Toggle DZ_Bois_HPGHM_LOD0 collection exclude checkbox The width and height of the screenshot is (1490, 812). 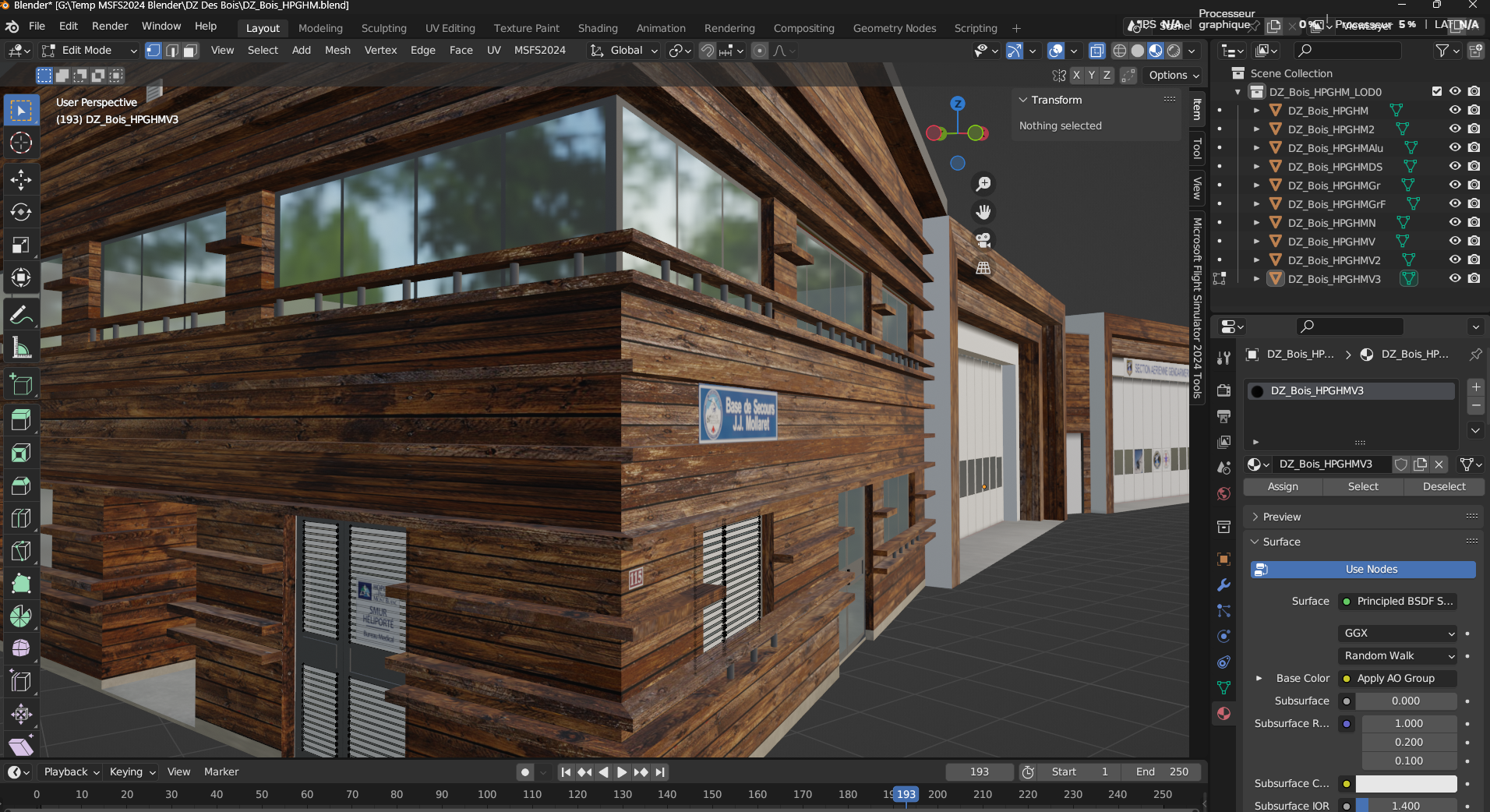coord(1437,91)
